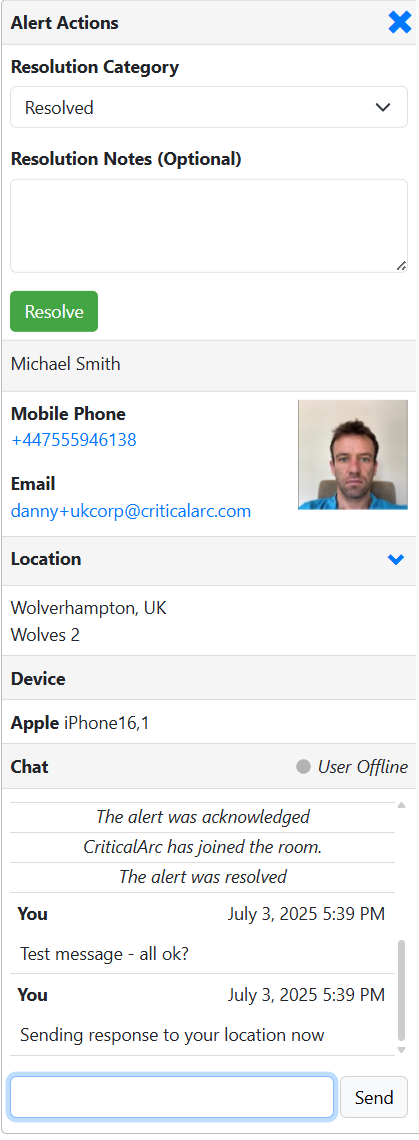The height and width of the screenshot is (1140, 419).
Task: Close the Alert Actions panel
Action: click(x=399, y=23)
